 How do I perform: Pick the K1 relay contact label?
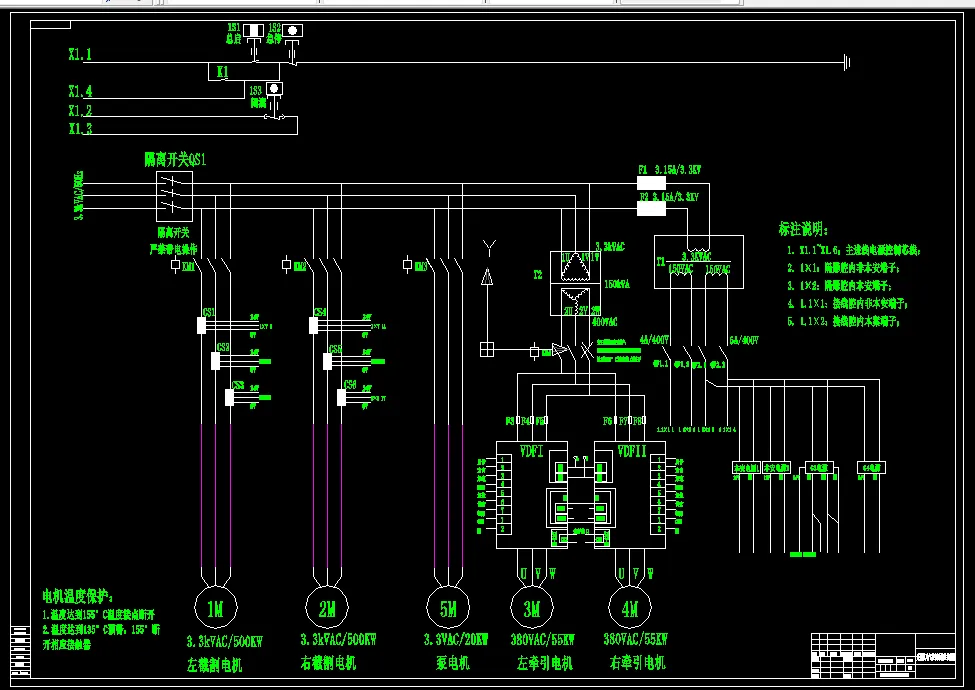[222, 72]
